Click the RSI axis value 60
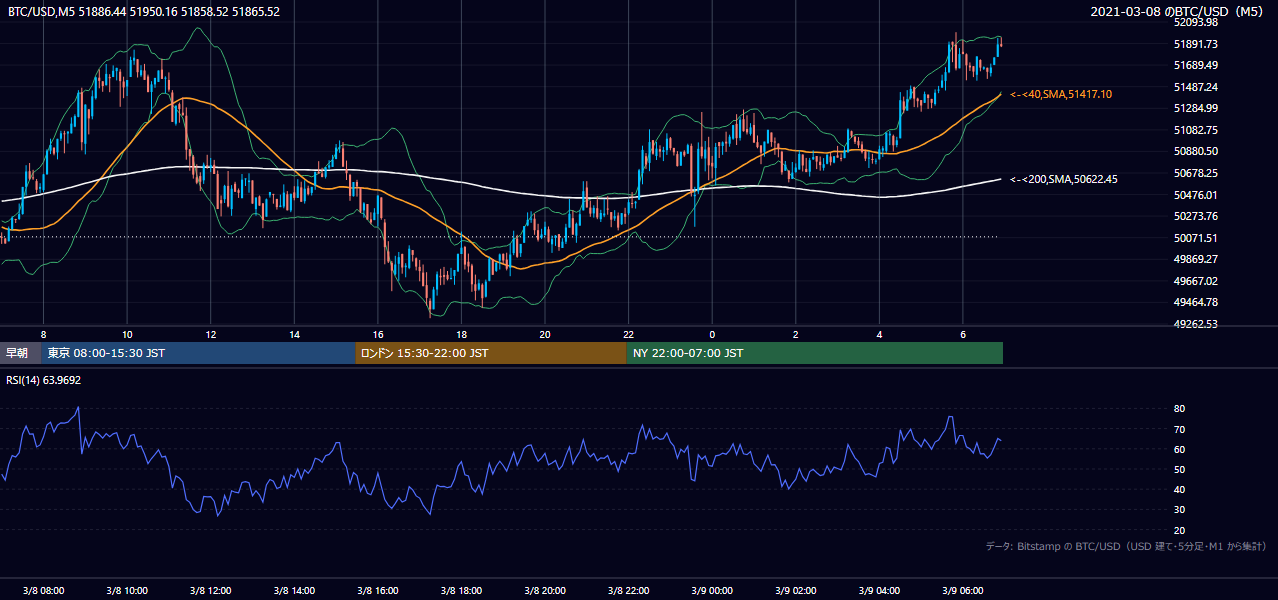1278x600 pixels. tap(1180, 449)
